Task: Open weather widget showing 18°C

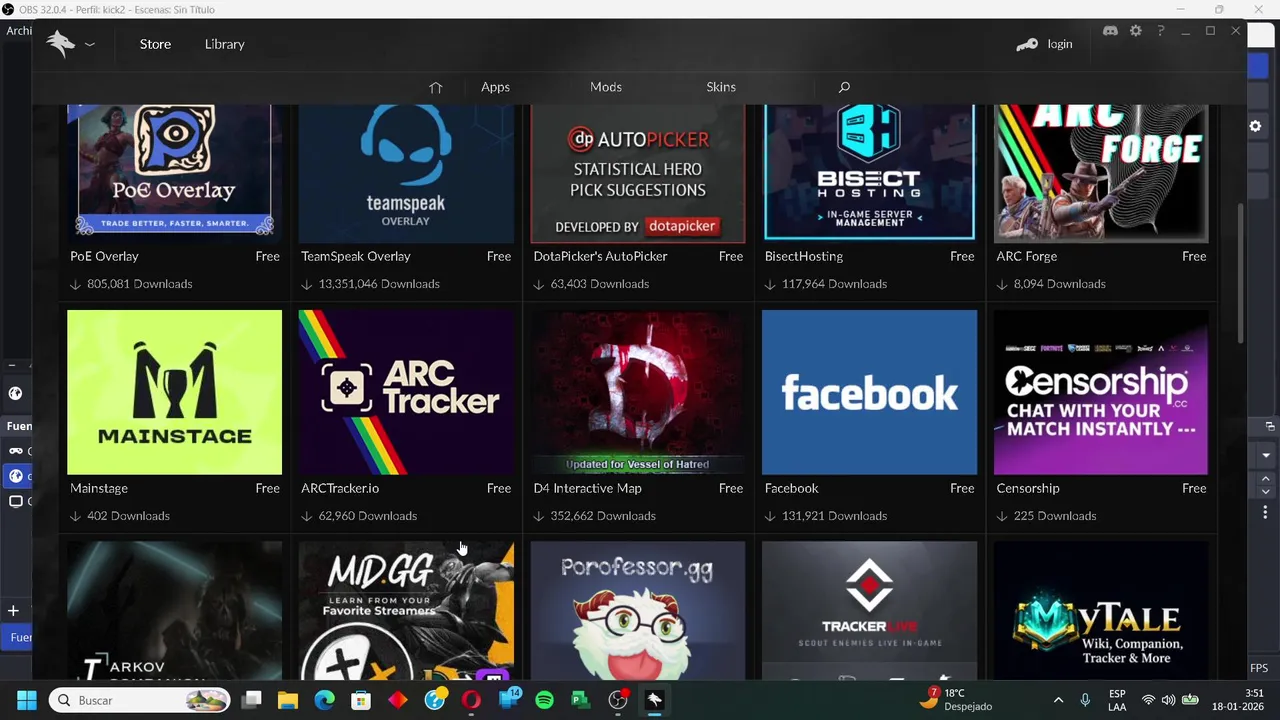Action: (x=956, y=699)
